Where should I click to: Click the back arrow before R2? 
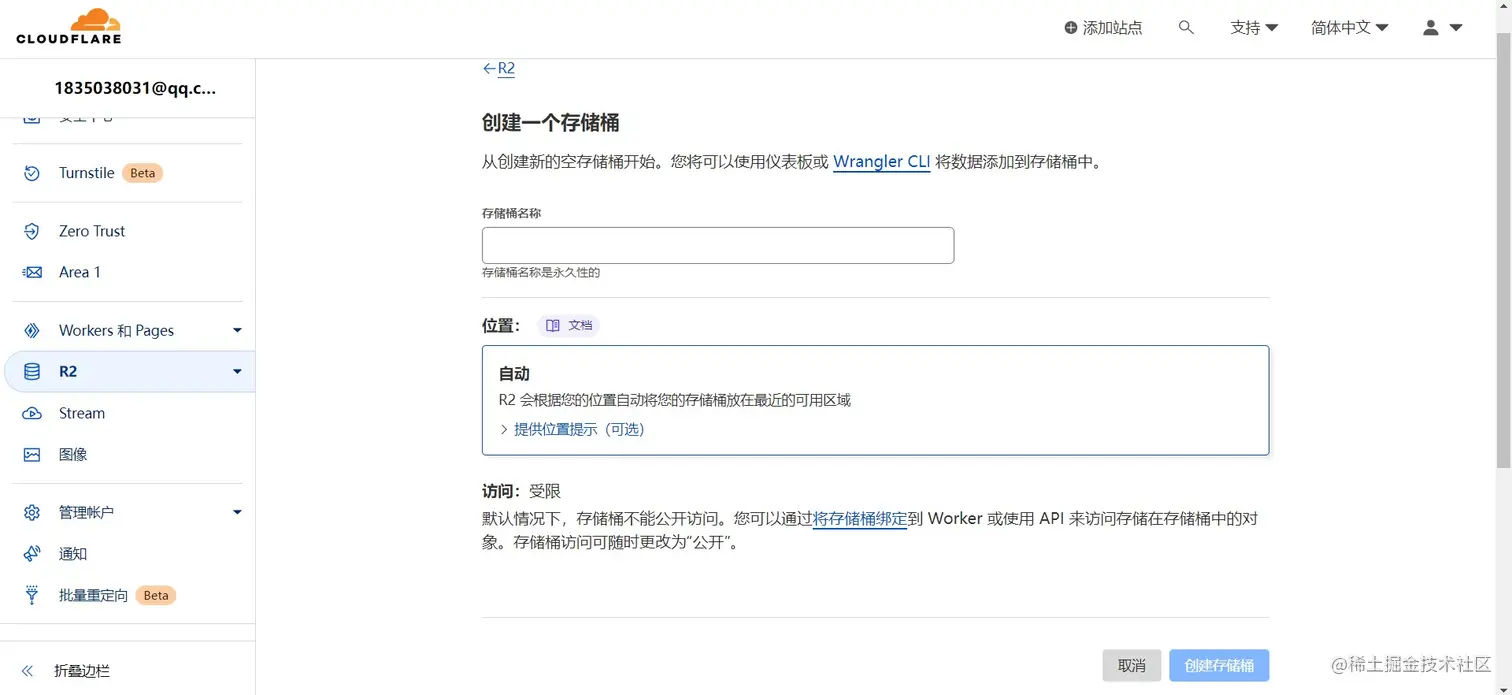(489, 68)
